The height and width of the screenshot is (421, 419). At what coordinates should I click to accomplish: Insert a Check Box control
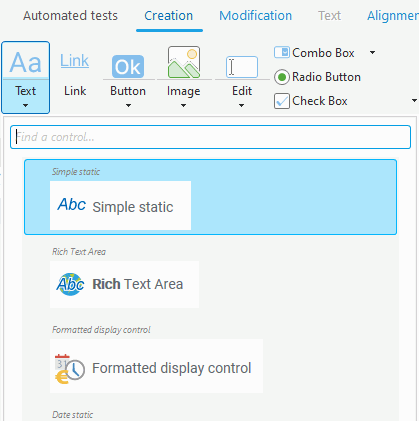(x=311, y=101)
